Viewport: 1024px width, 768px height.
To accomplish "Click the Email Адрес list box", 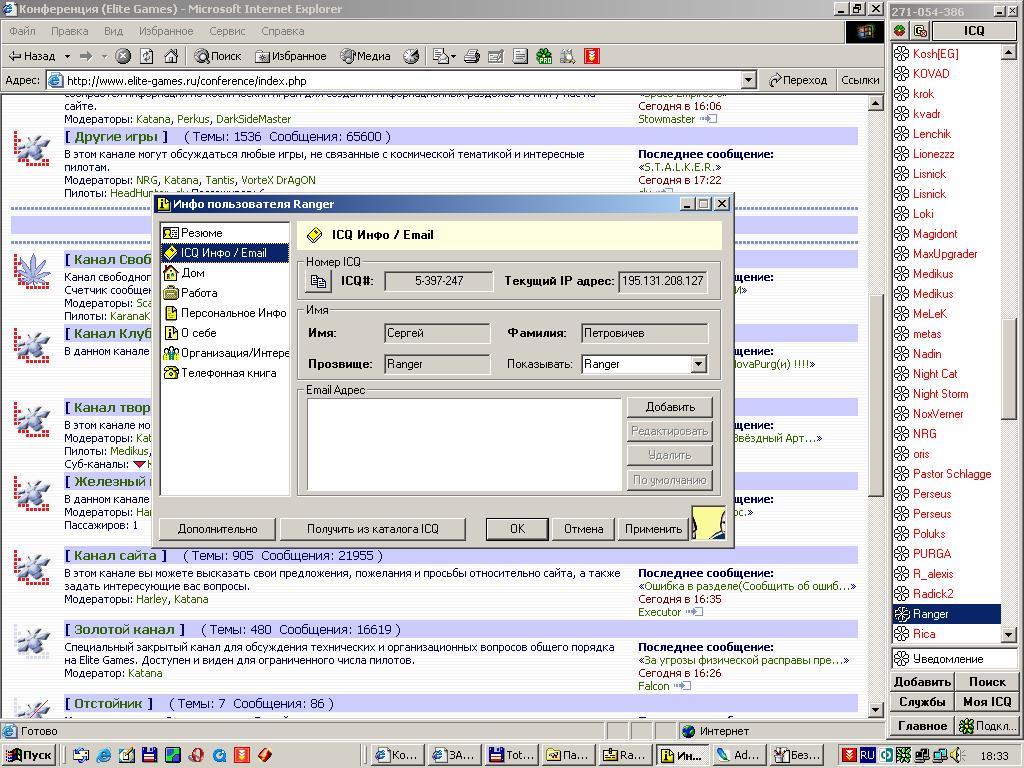I will [464, 444].
